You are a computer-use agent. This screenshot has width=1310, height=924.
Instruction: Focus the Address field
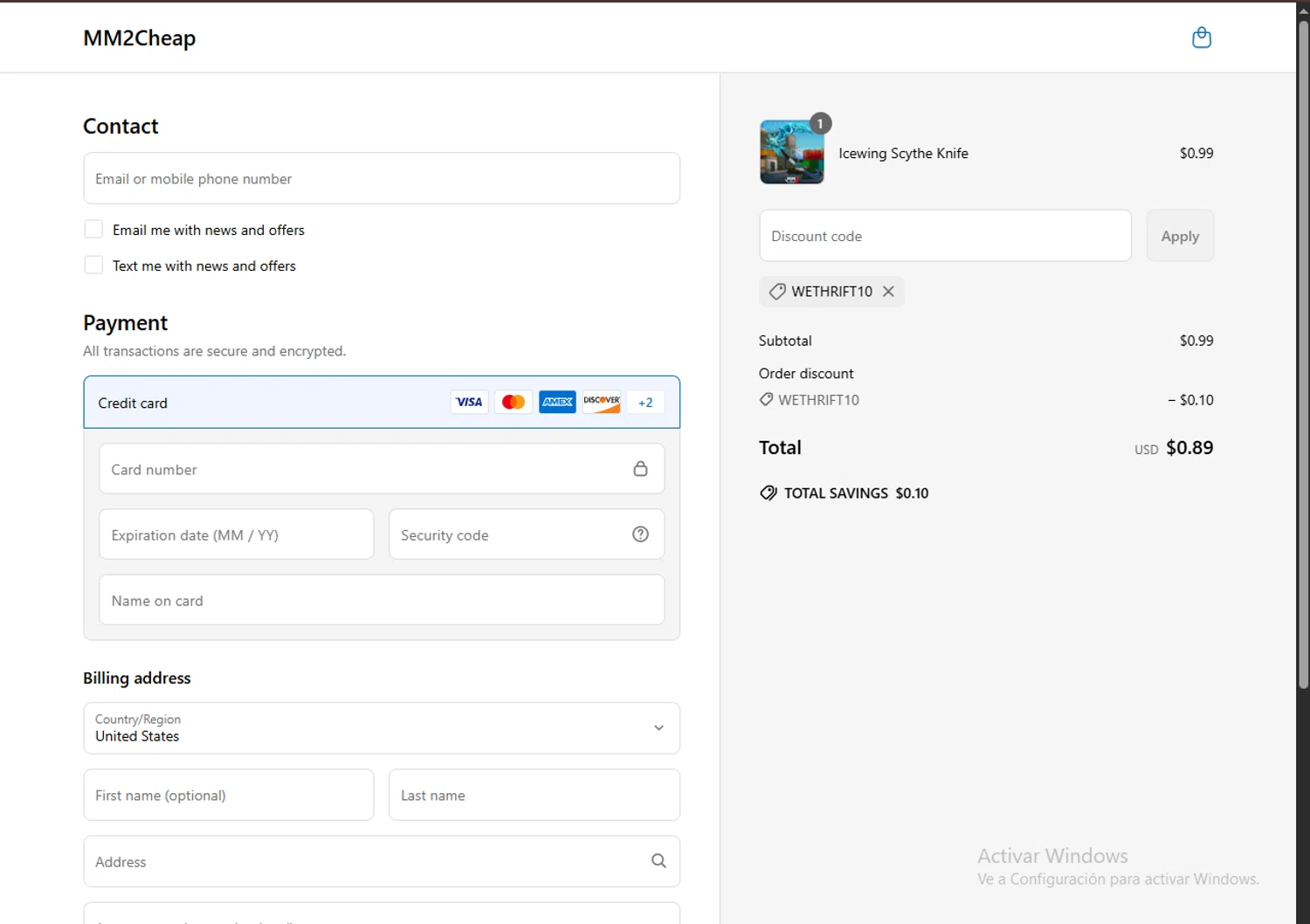click(382, 861)
